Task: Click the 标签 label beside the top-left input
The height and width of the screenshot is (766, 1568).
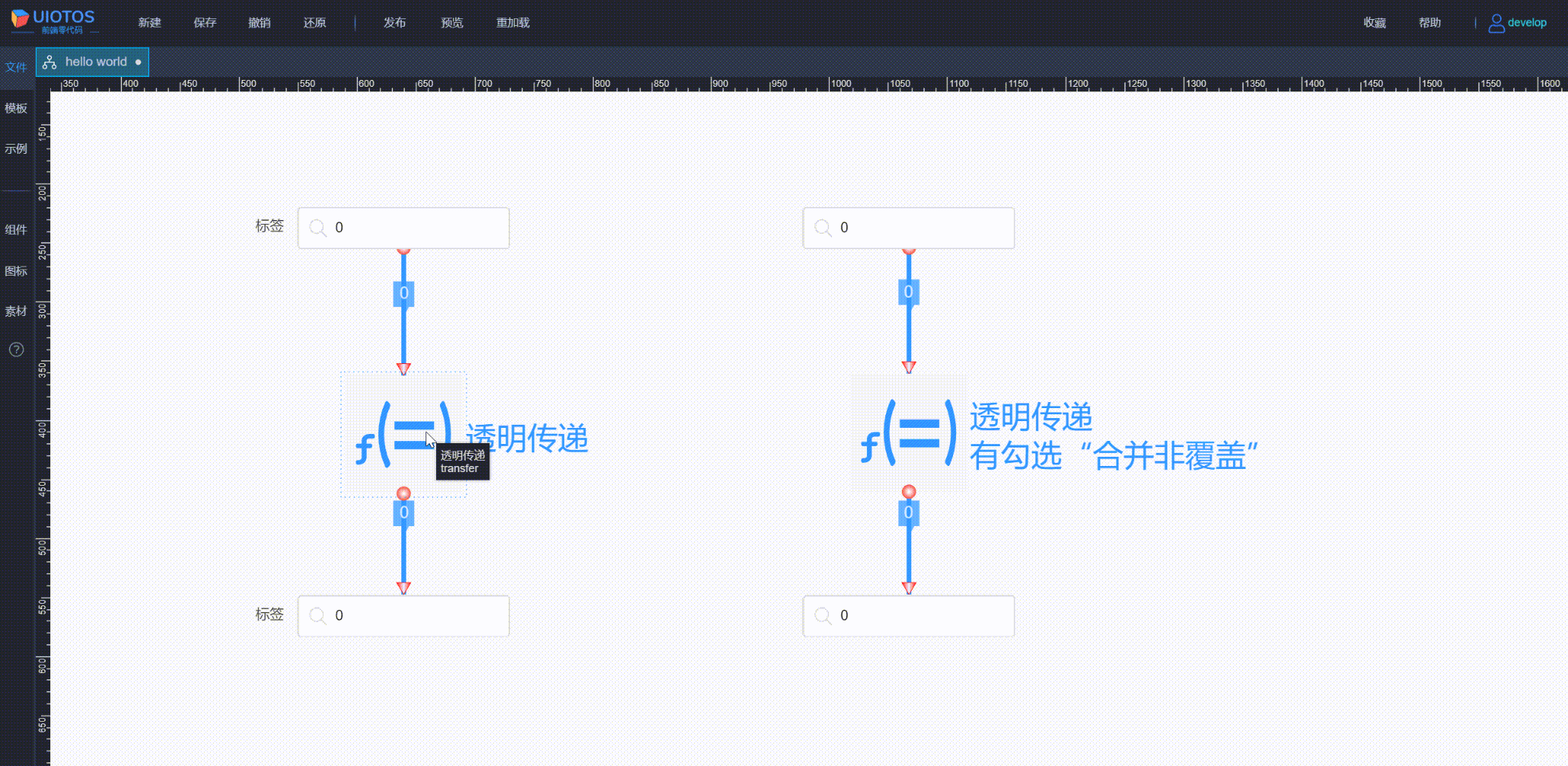Action: [x=269, y=226]
